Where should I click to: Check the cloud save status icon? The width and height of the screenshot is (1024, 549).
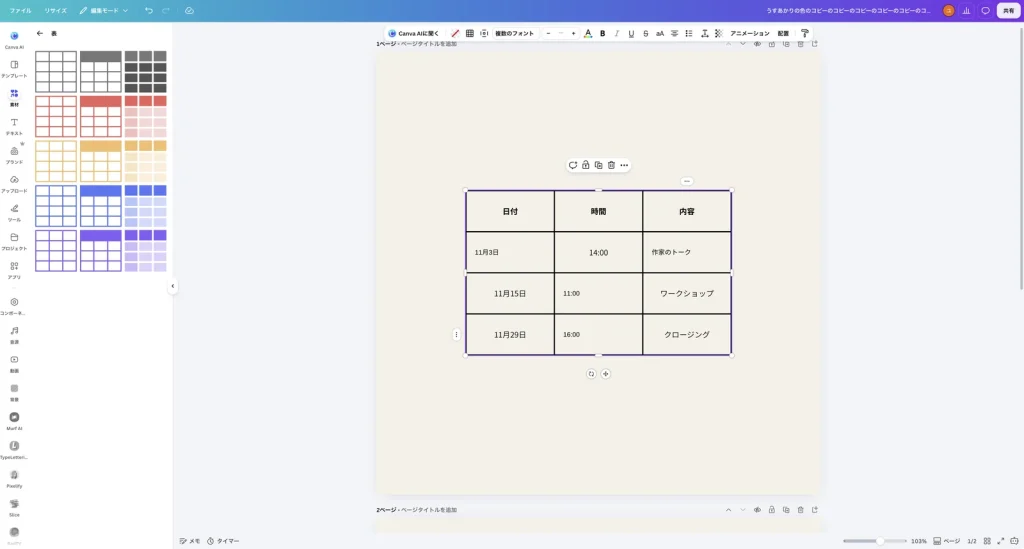189,10
